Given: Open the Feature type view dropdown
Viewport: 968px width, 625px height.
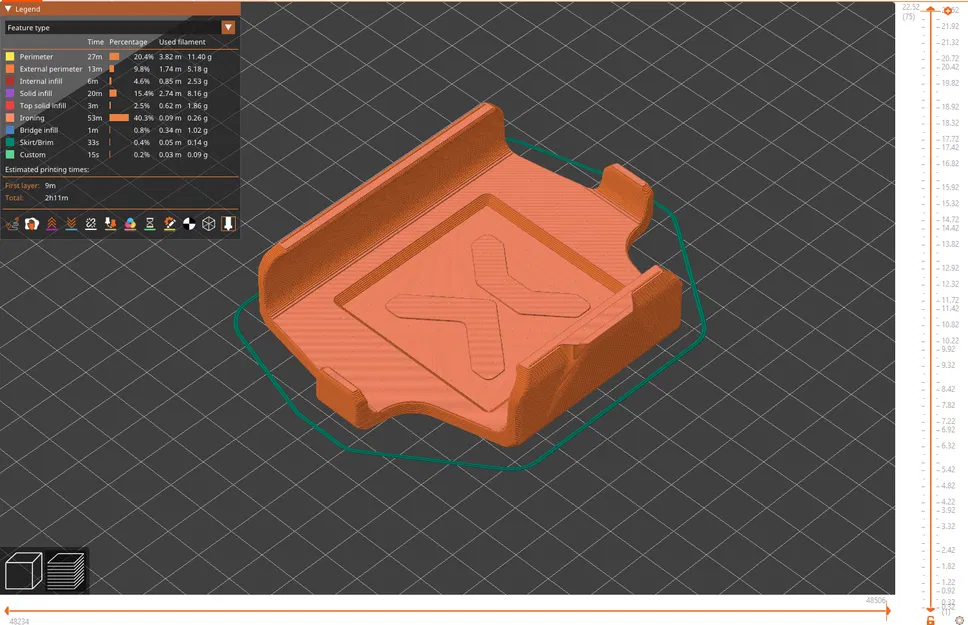Looking at the screenshot, I should point(120,27).
